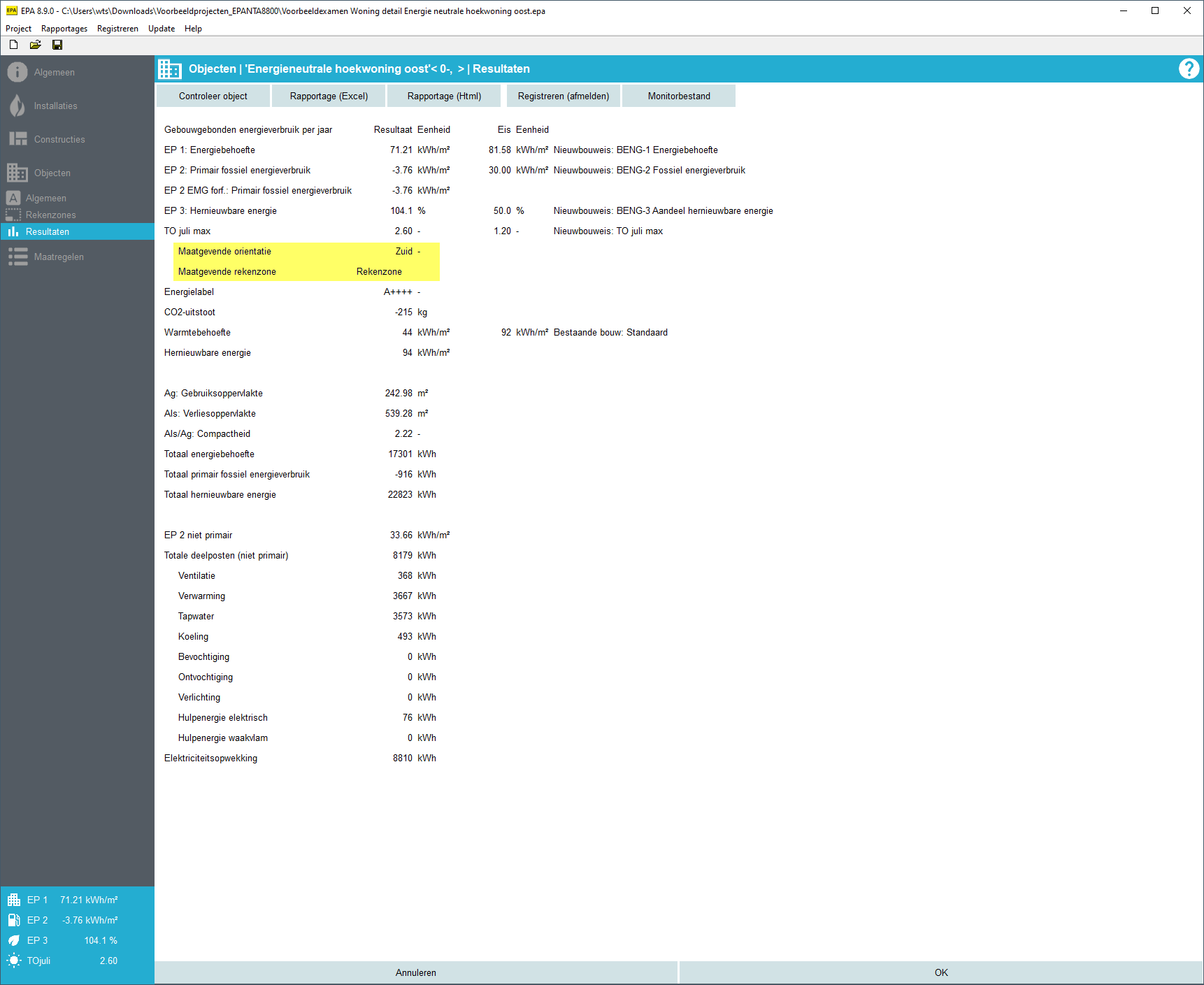The image size is (1204, 985).
Task: Click the CO2-uitstoot row label
Action: pos(189,312)
